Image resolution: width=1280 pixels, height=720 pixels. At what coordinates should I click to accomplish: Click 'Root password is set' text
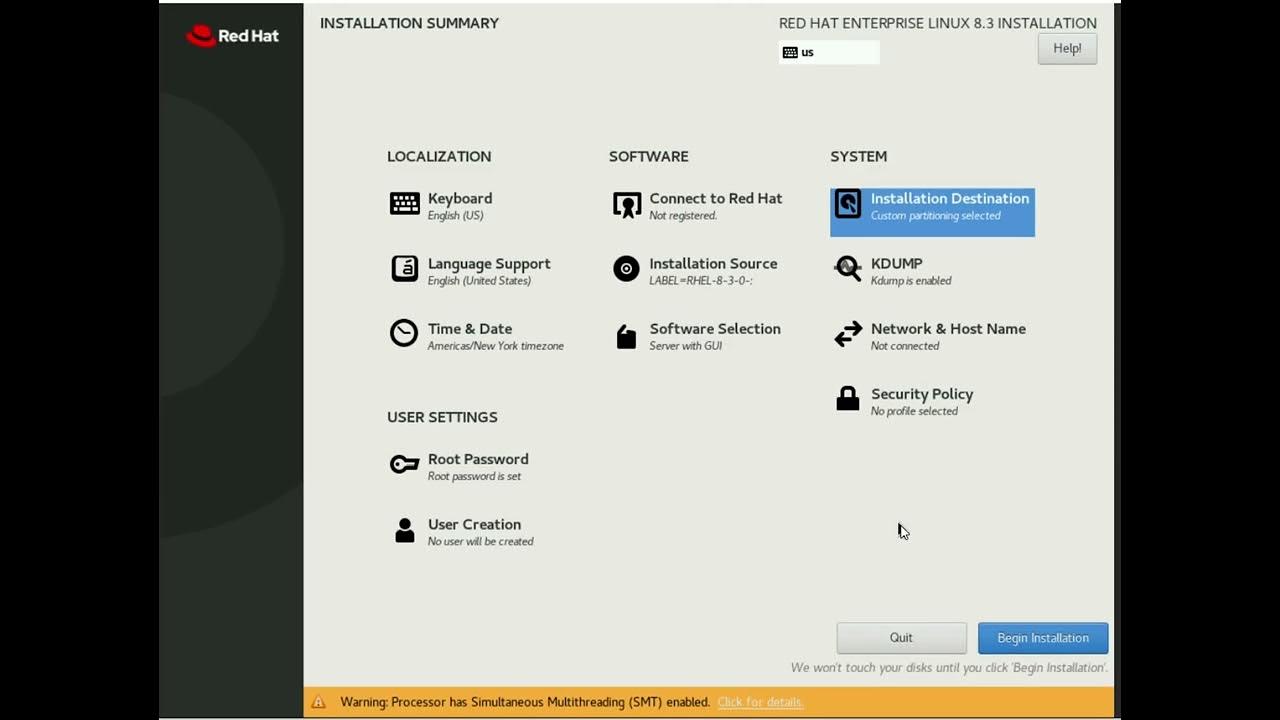click(x=474, y=477)
